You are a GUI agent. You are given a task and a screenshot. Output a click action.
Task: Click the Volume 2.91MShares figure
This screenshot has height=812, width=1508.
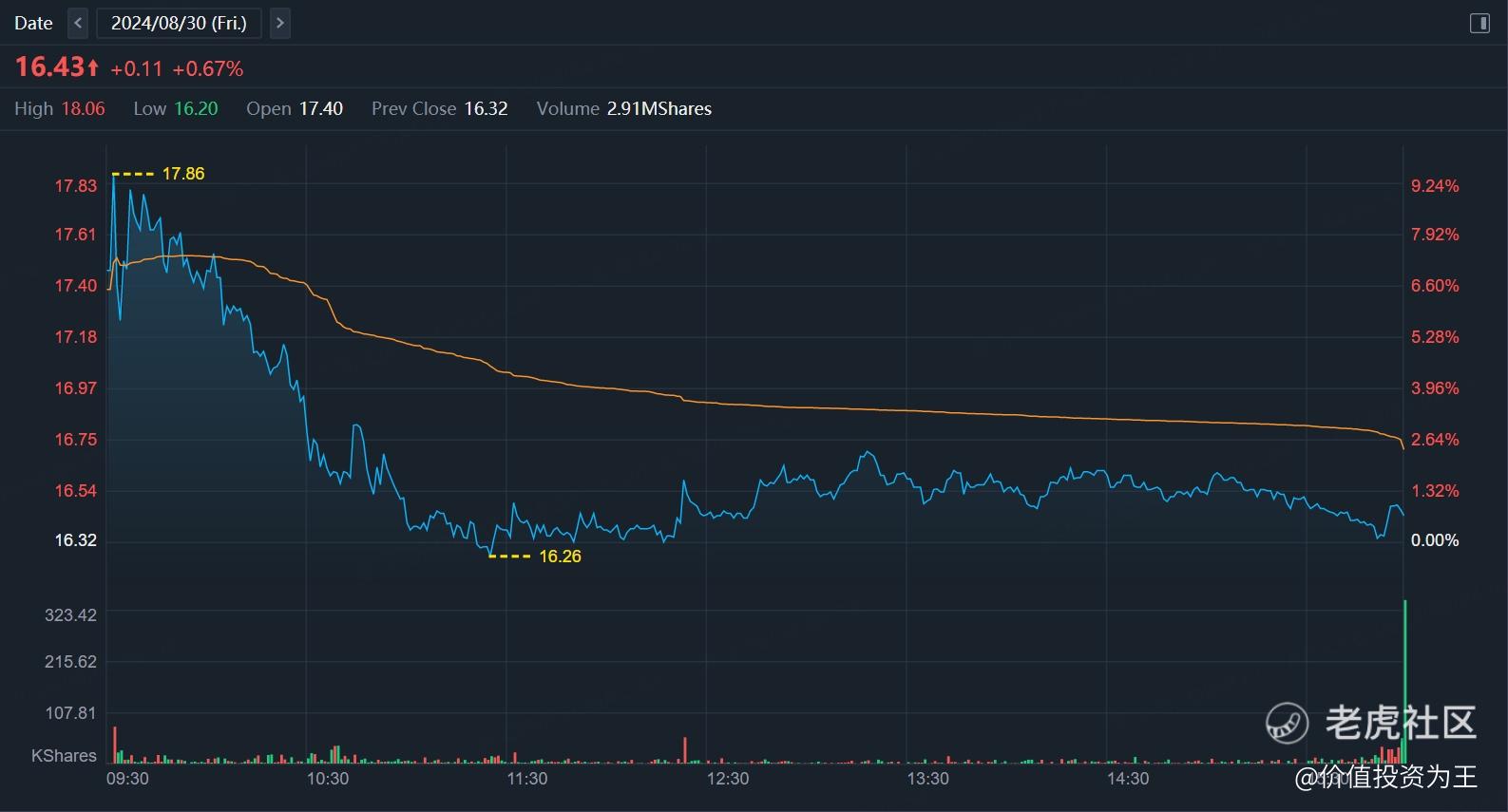click(x=659, y=108)
